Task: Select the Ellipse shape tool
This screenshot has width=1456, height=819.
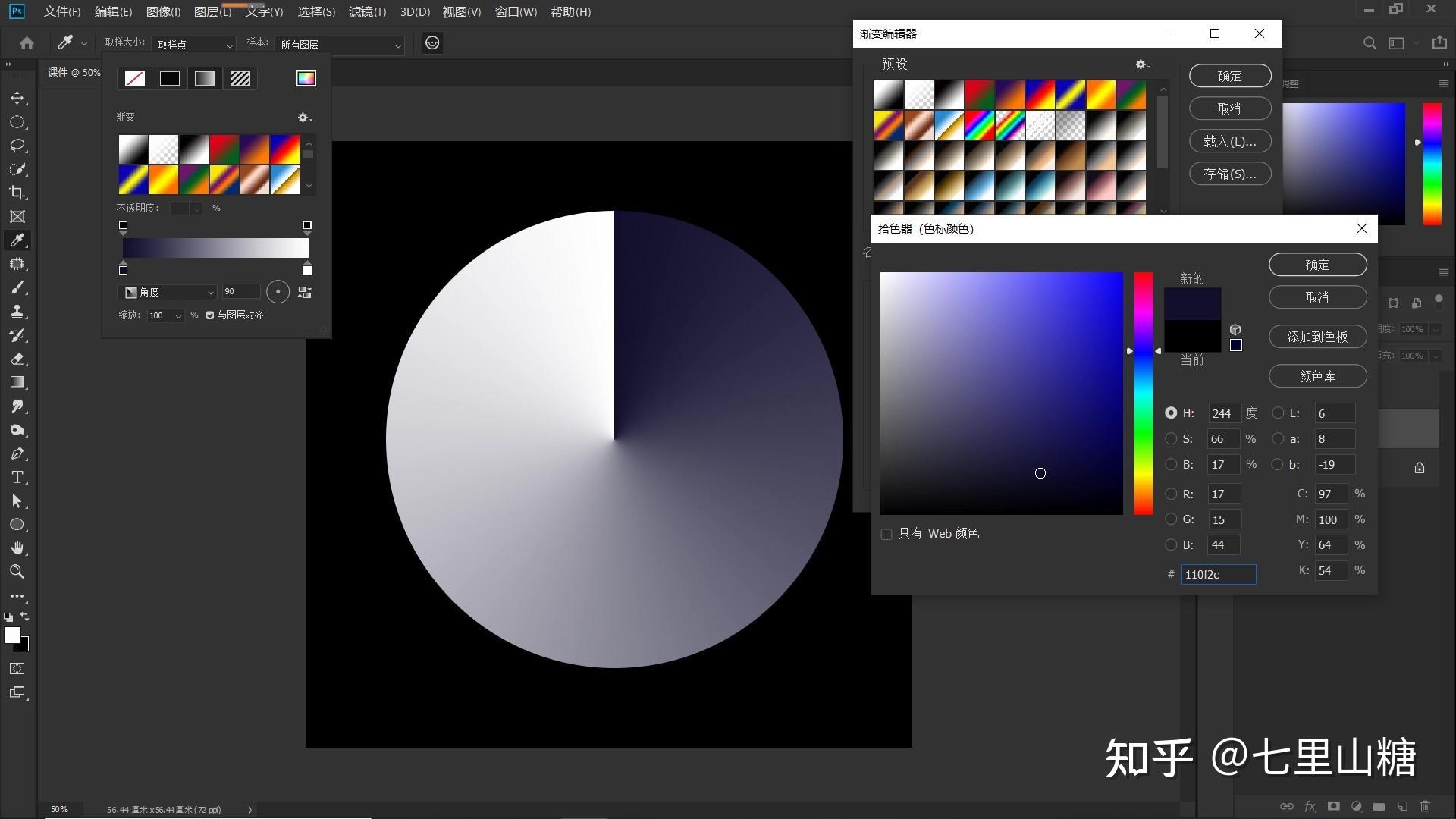Action: (17, 525)
